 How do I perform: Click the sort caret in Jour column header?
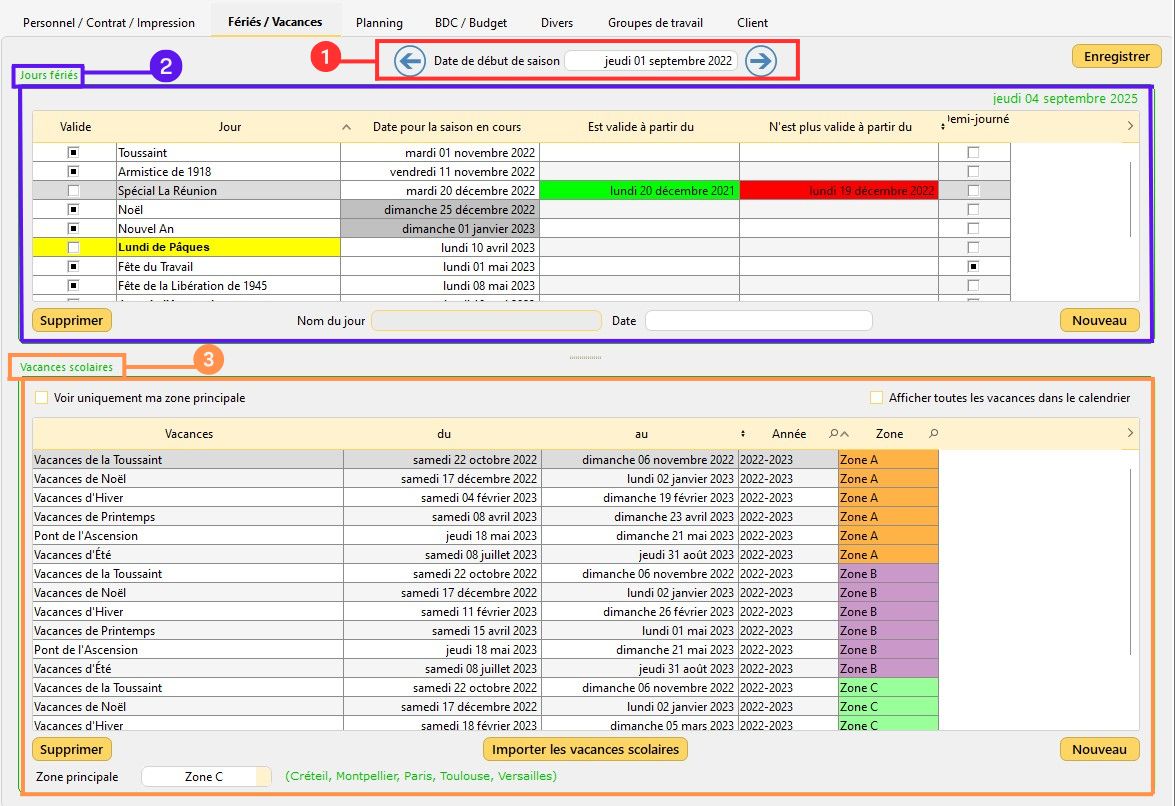pos(347,127)
